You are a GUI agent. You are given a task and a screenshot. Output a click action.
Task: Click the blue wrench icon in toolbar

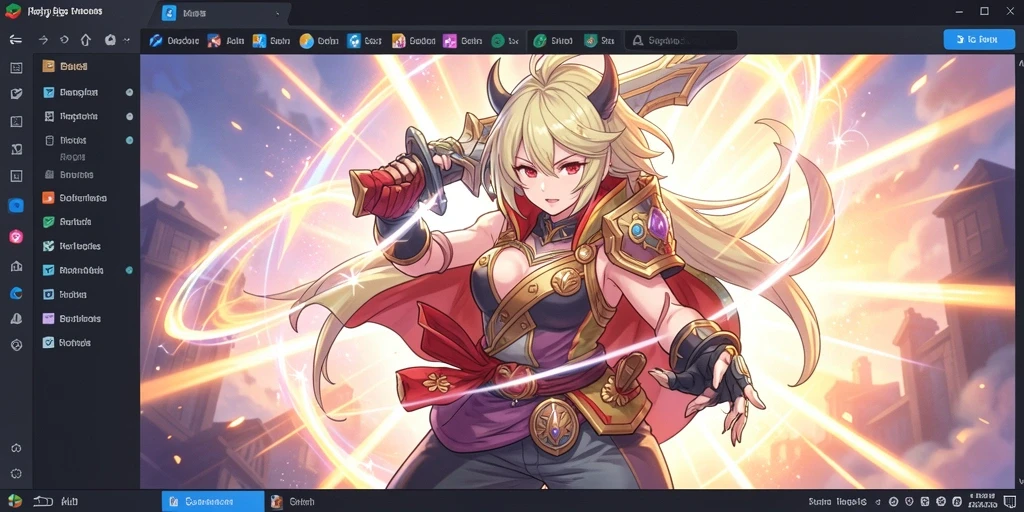pos(155,40)
